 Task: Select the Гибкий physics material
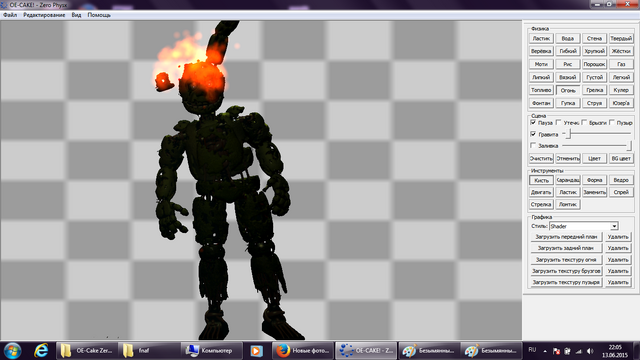pos(568,51)
